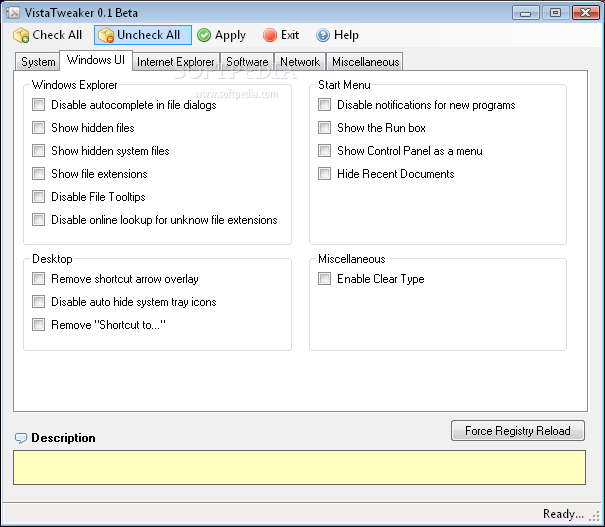This screenshot has width=605, height=527.
Task: Close the VistaTweaker window
Action: (585, 13)
